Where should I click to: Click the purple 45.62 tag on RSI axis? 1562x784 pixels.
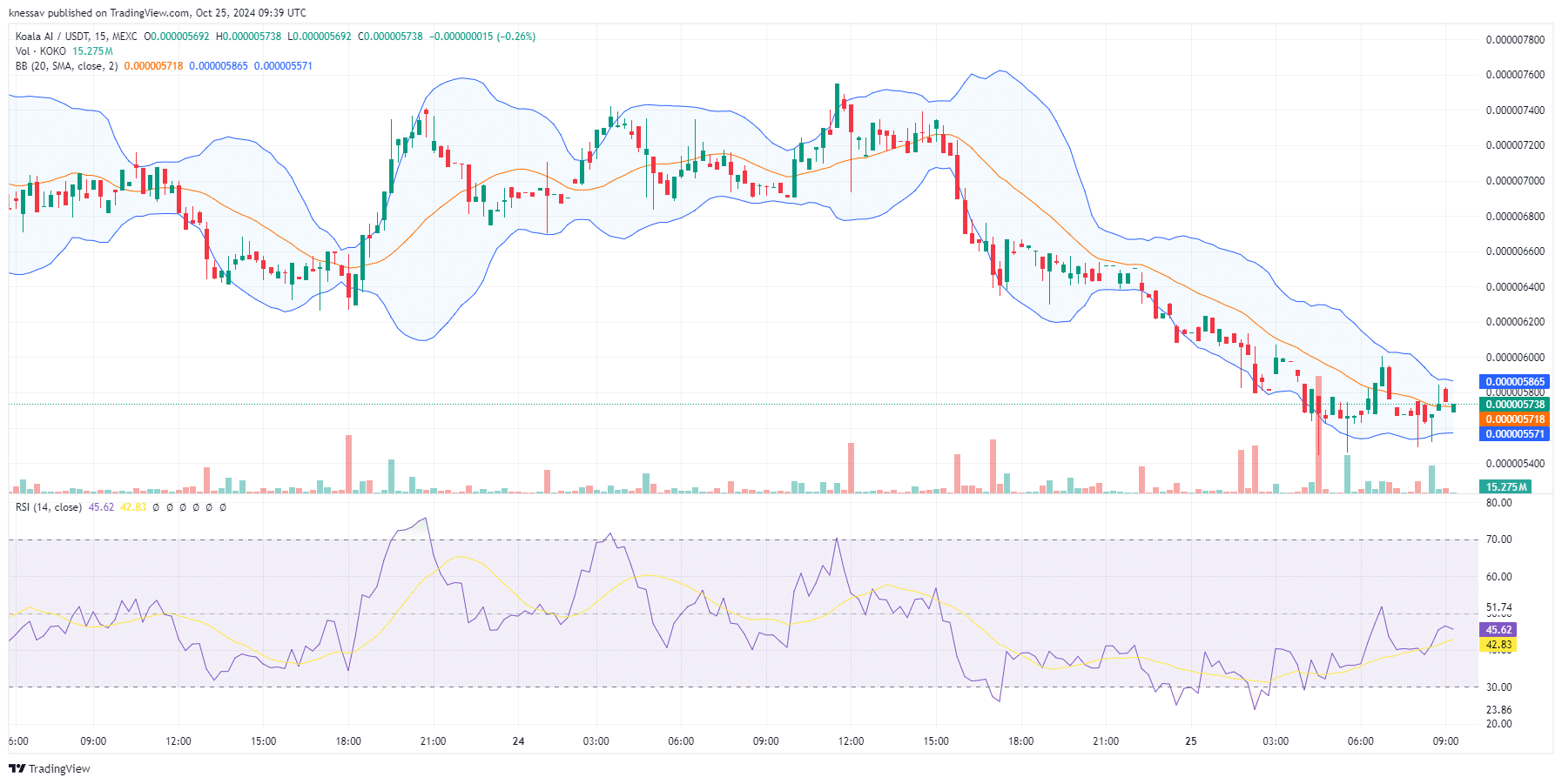coord(1498,630)
